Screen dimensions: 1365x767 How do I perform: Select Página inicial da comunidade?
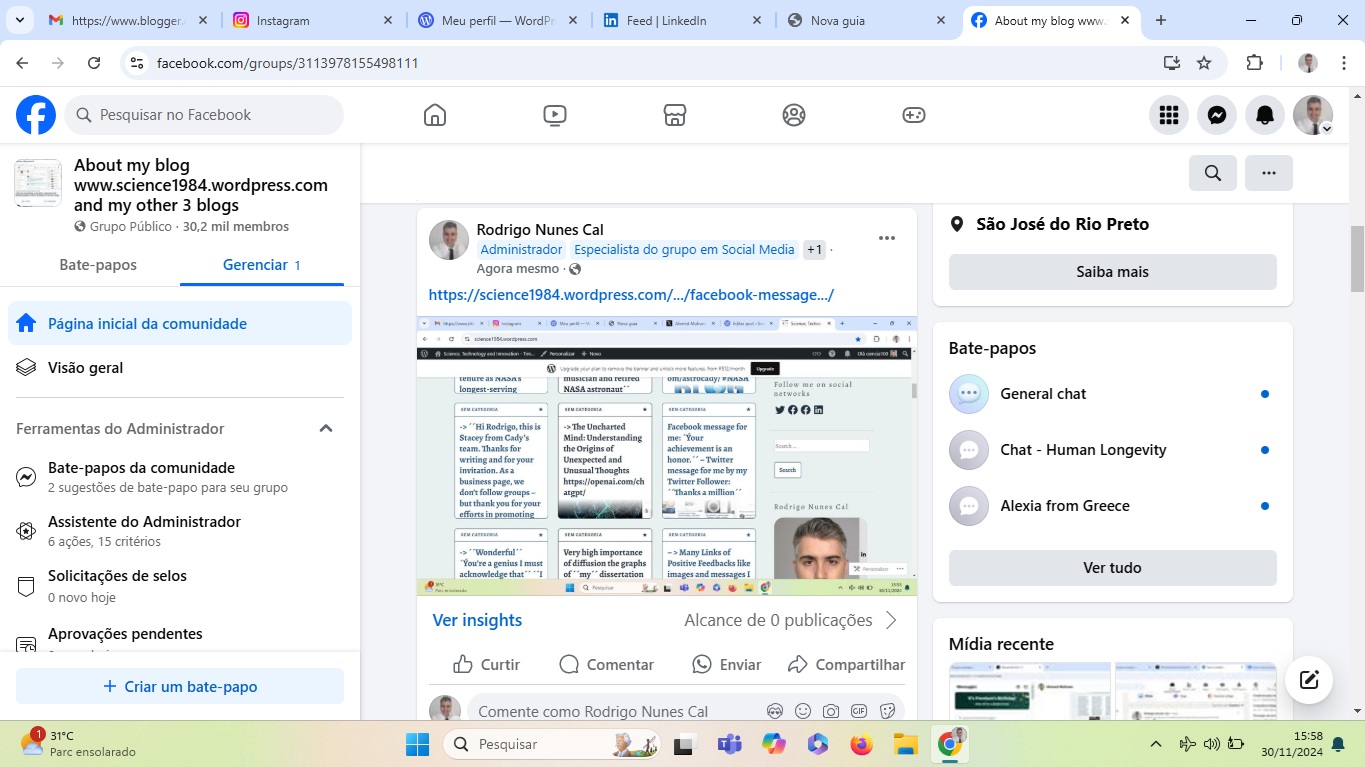pyautogui.click(x=180, y=324)
